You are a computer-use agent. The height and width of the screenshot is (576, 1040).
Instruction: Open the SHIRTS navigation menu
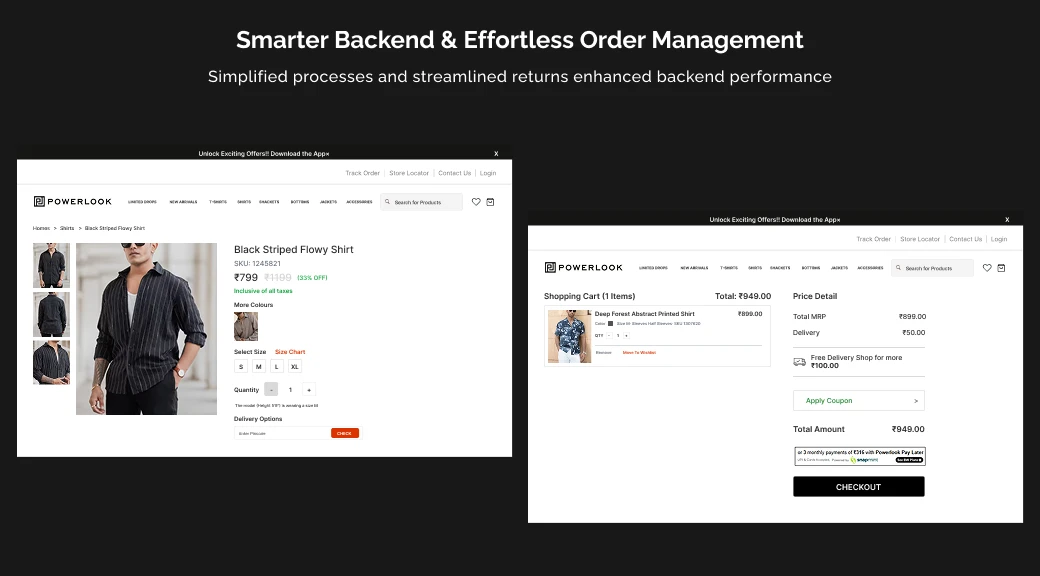pyautogui.click(x=244, y=201)
